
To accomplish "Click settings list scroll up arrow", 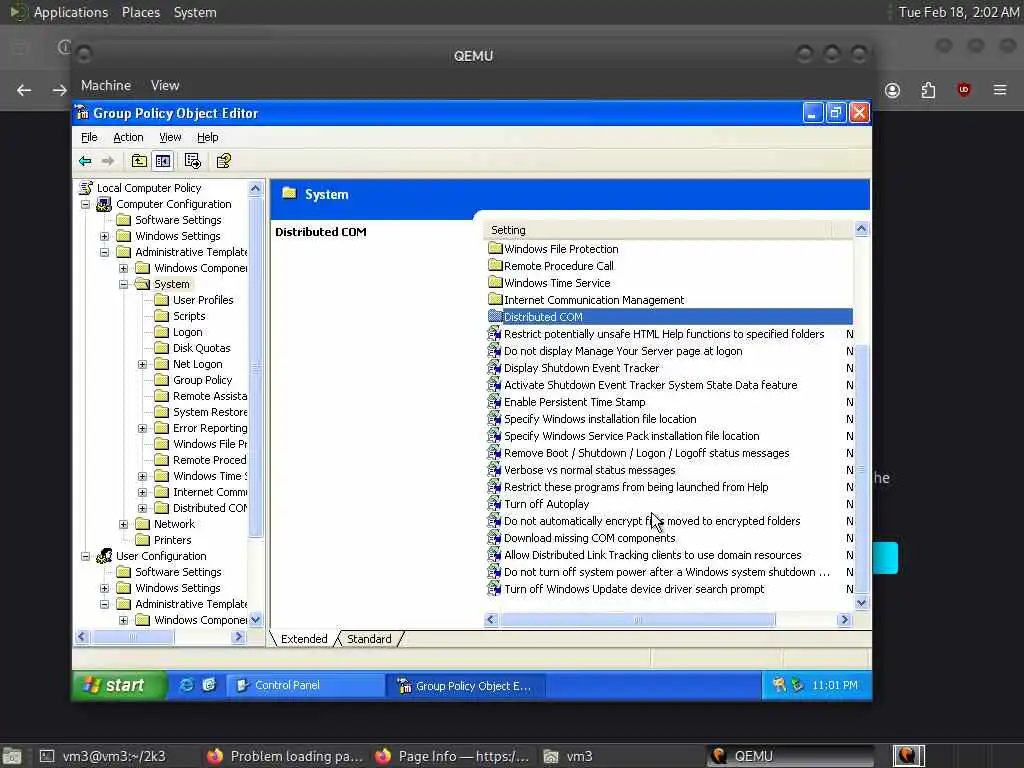I will (x=861, y=229).
